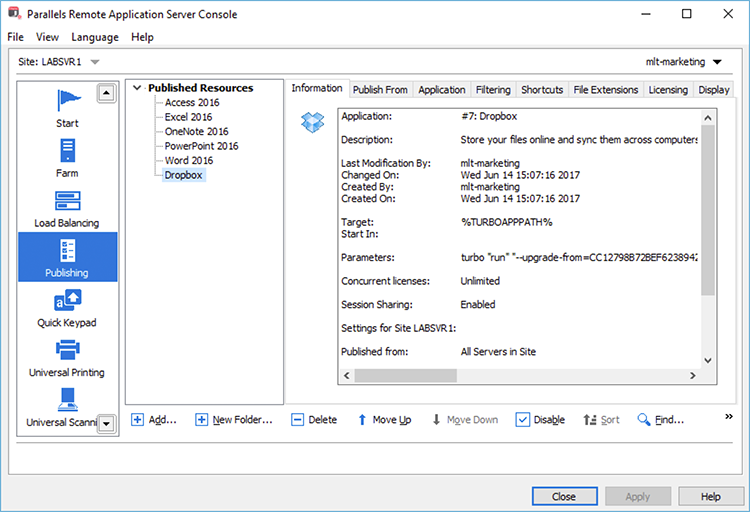
Task: Open Universal Scanning category icon
Action: coord(67,400)
